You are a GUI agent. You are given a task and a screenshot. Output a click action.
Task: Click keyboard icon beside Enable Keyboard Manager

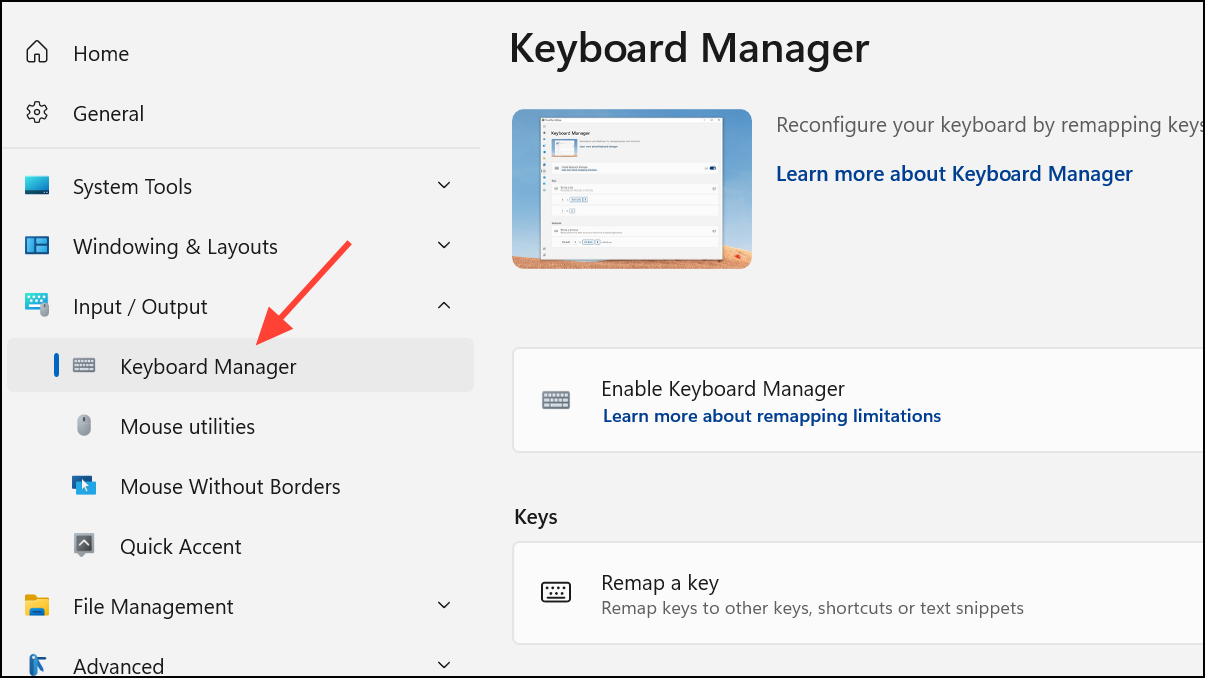pos(556,400)
